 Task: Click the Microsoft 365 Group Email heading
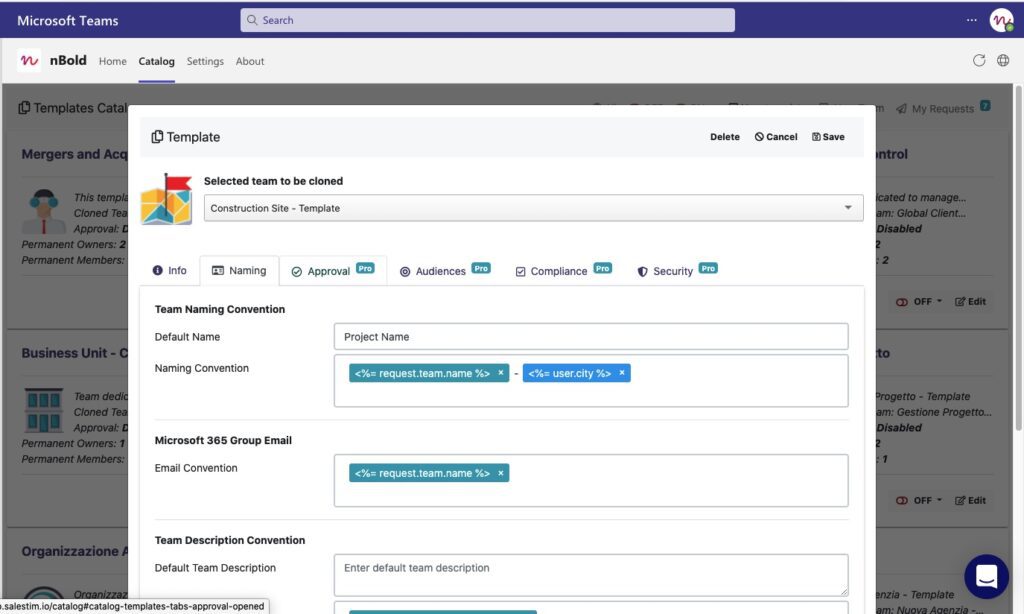(x=223, y=440)
